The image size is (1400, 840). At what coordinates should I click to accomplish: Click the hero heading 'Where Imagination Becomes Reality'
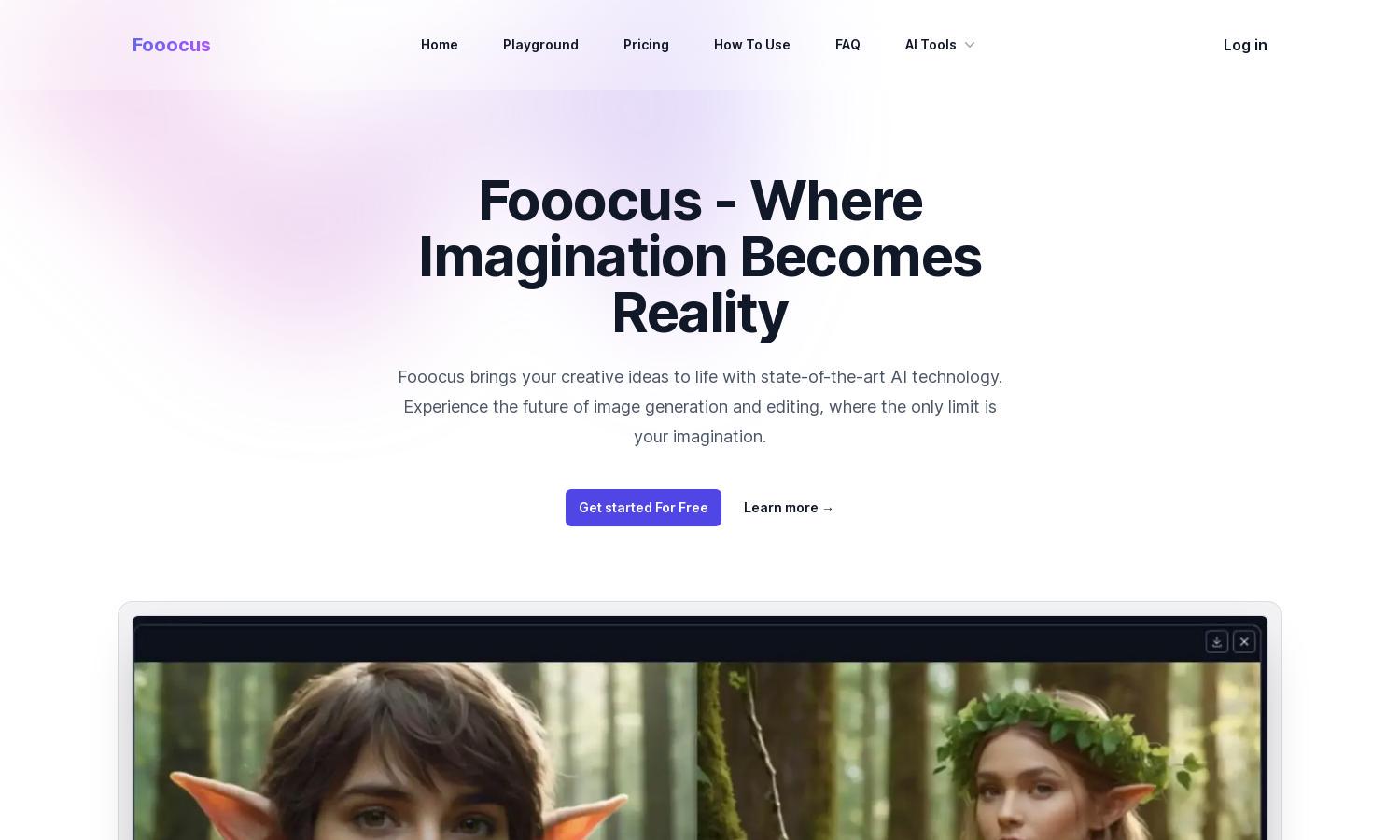(700, 257)
